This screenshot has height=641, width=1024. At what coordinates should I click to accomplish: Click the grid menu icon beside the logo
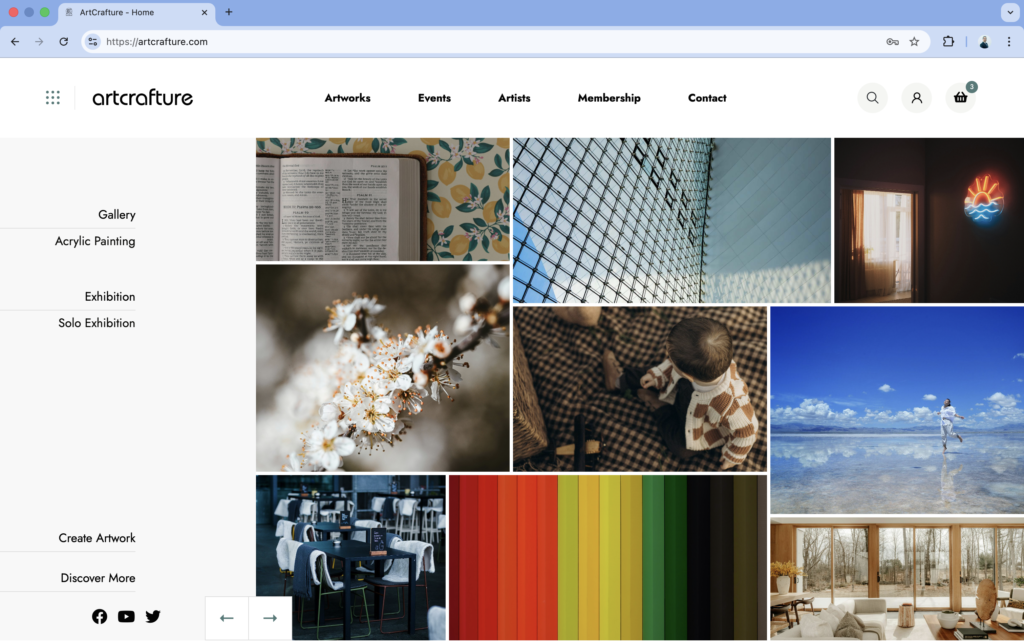pyautogui.click(x=52, y=97)
